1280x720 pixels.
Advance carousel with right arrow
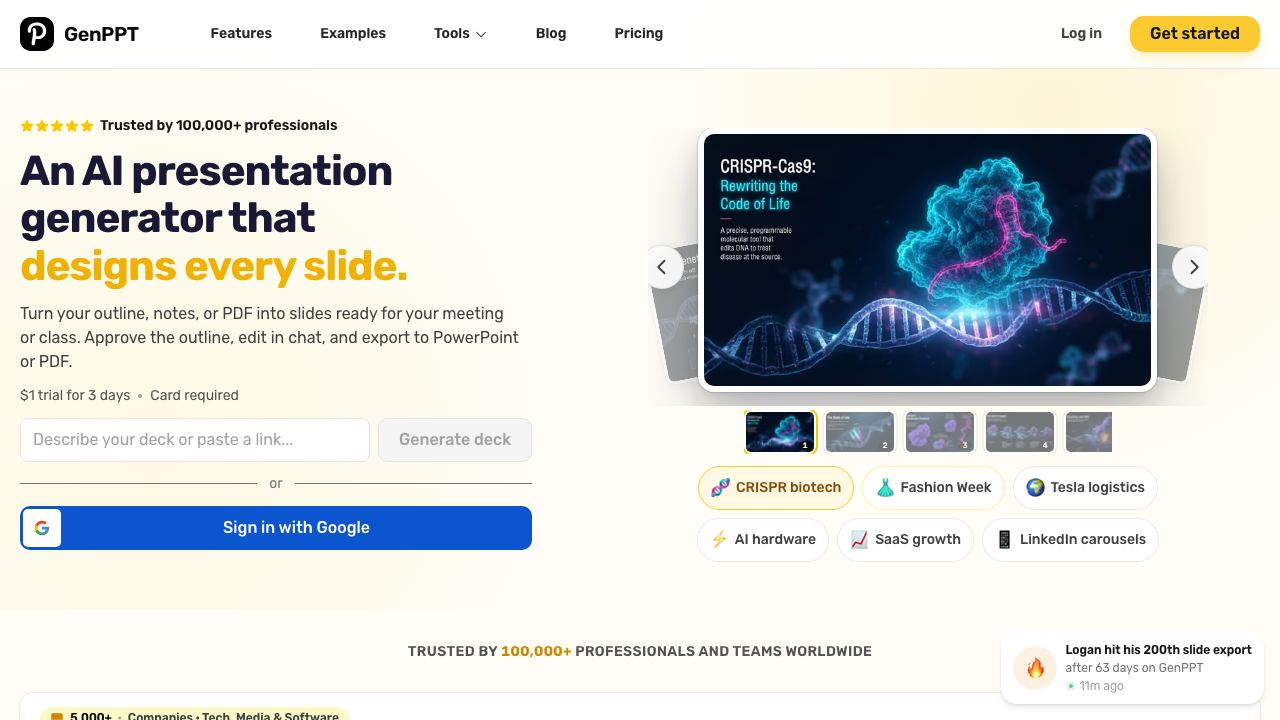(x=1192, y=267)
